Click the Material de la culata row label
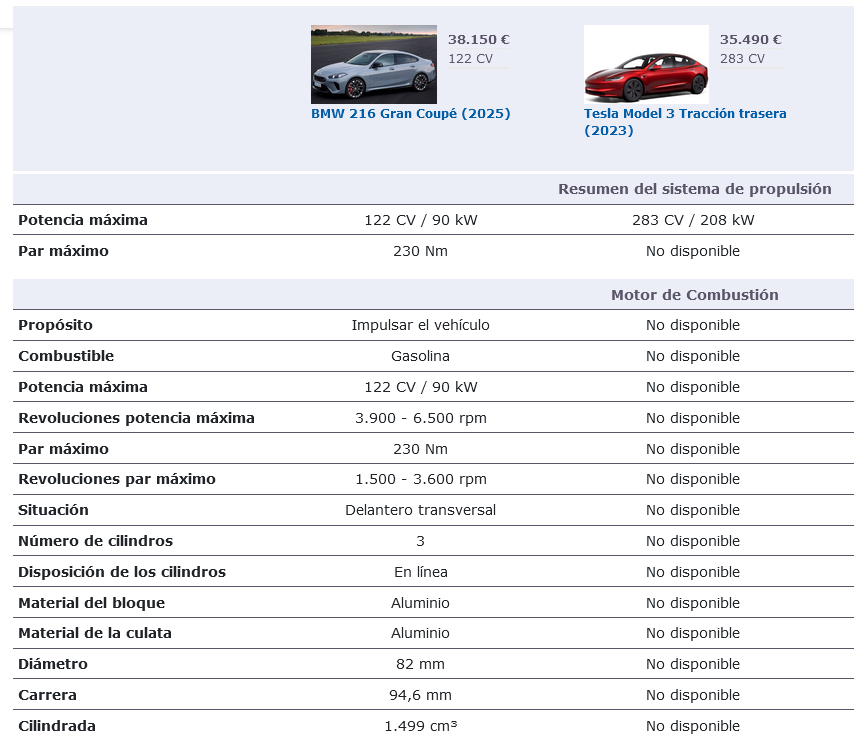 tap(95, 633)
